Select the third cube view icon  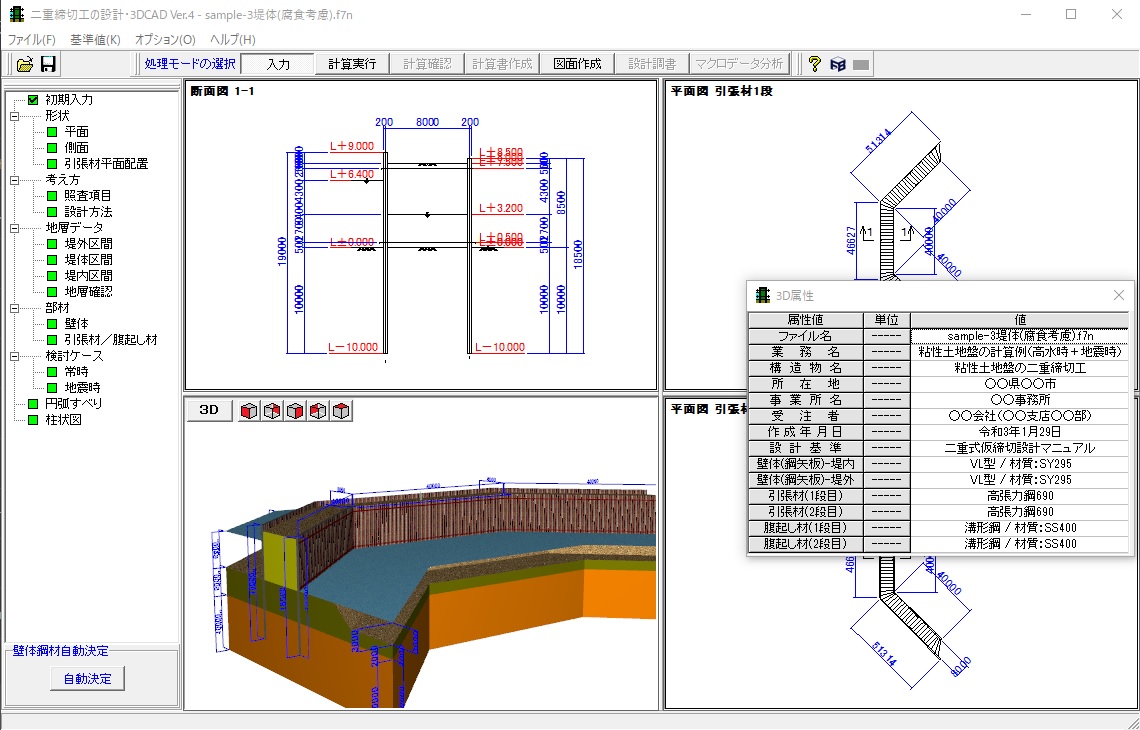[296, 411]
